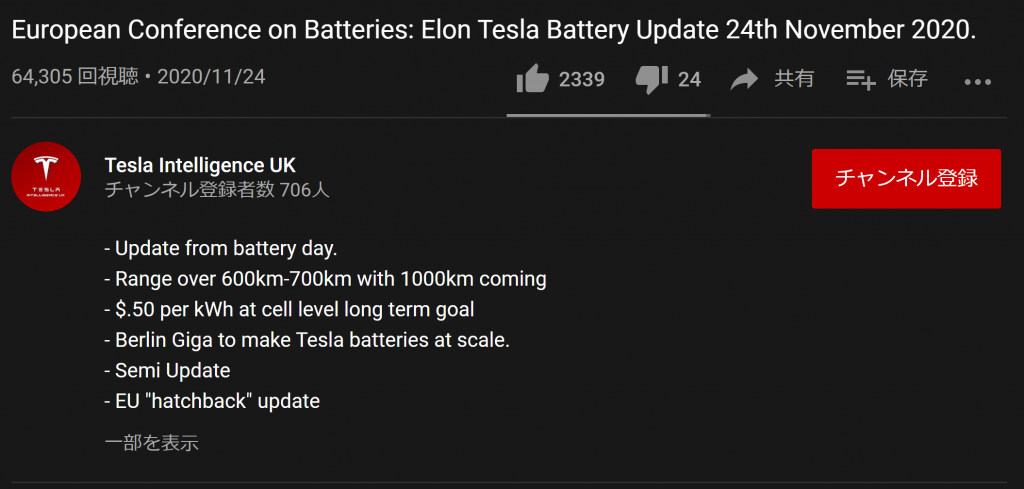This screenshot has height=489, width=1024.
Task: Click the 'Berlin Giga' description line
Action: click(x=307, y=340)
